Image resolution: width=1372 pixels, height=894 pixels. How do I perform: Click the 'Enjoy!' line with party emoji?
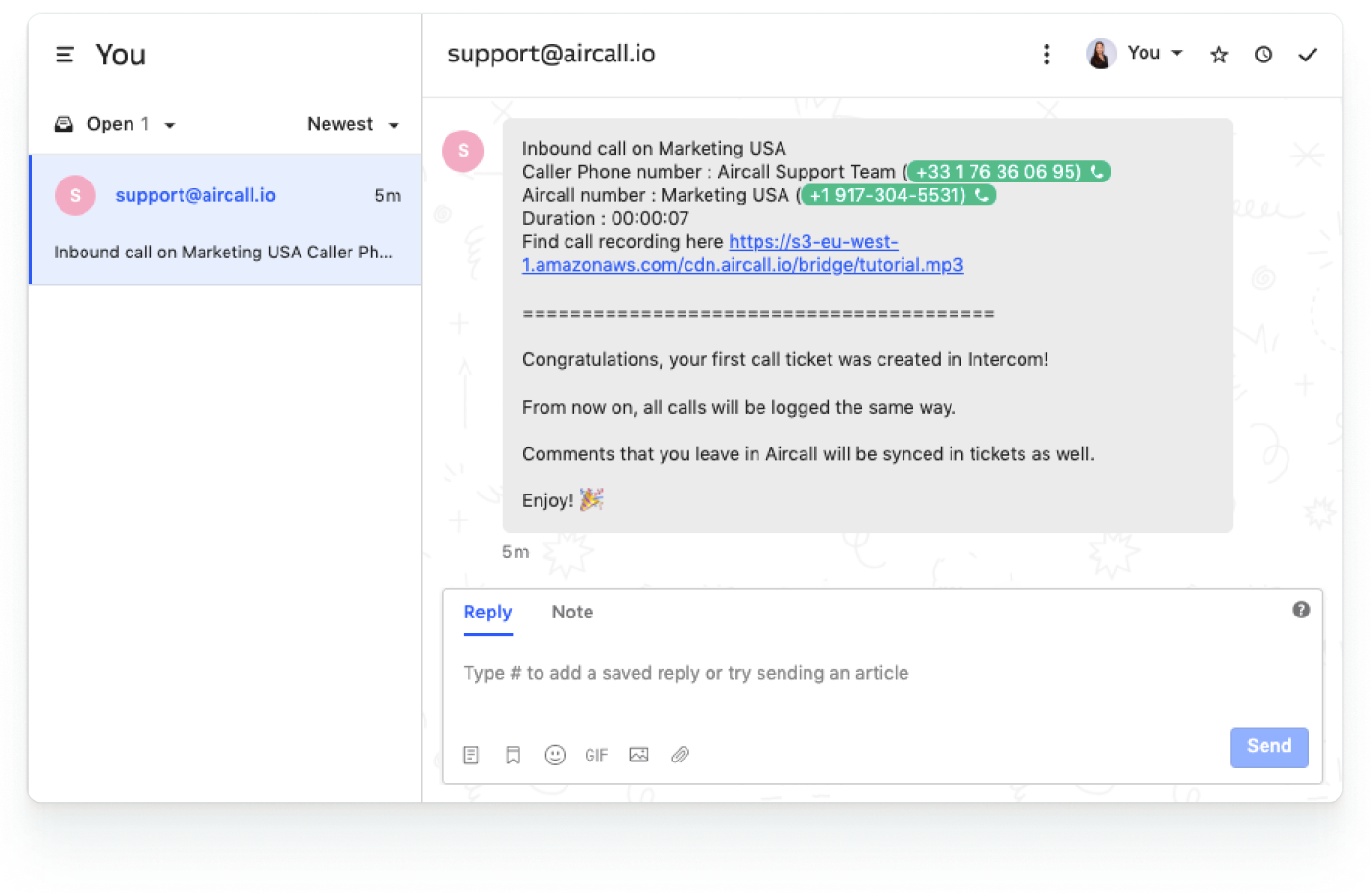pyautogui.click(x=563, y=499)
